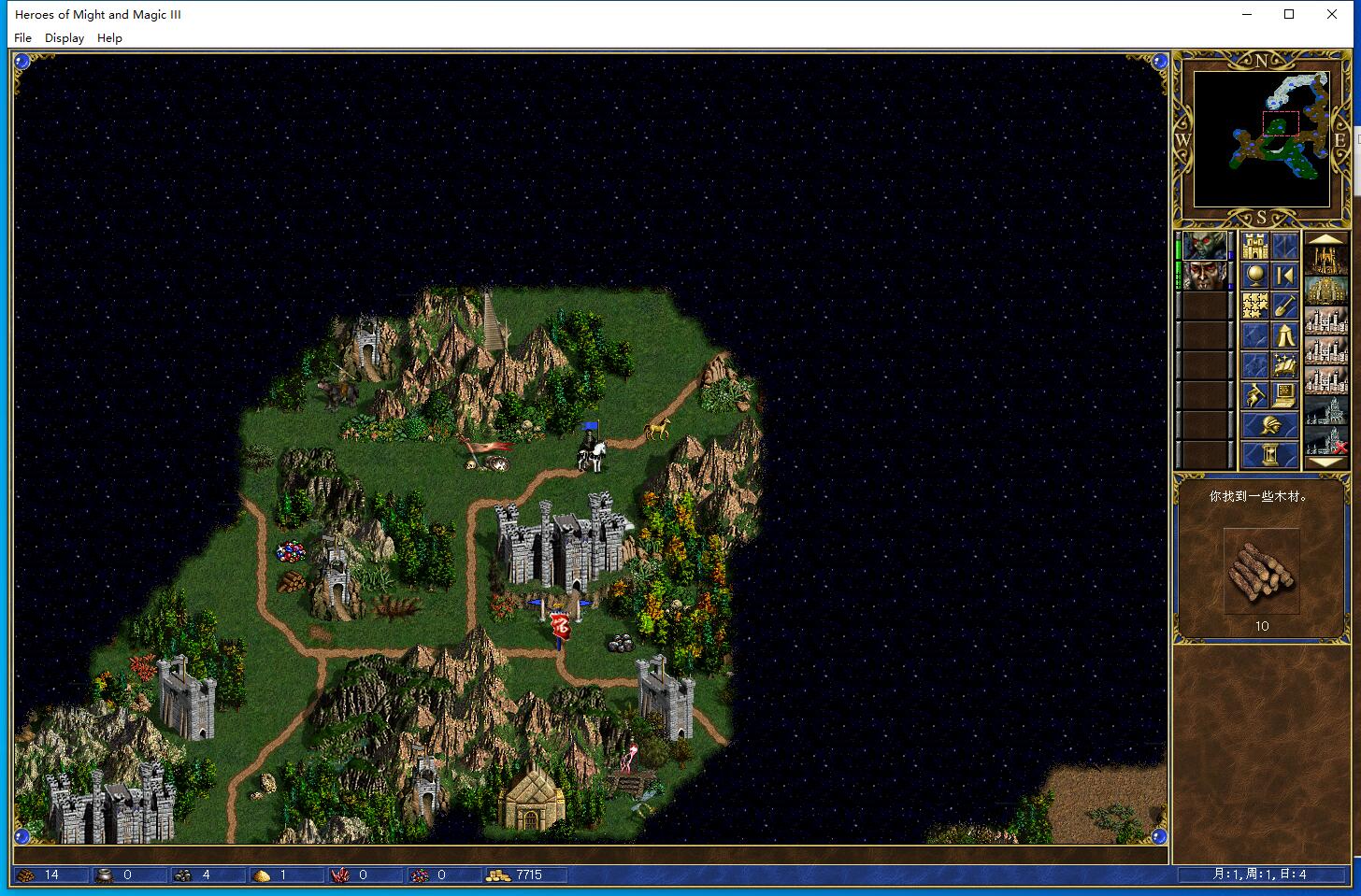The width and height of the screenshot is (1361, 896).
Task: Click the wood pile icon in the info panel
Action: [x=1262, y=570]
